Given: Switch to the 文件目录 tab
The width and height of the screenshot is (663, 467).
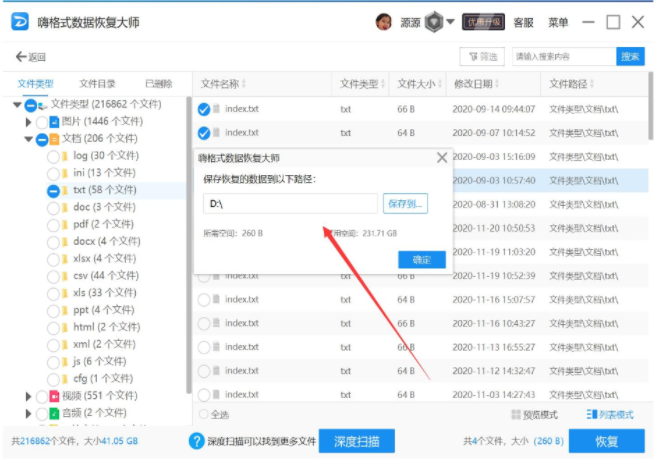Looking at the screenshot, I should pos(97,83).
